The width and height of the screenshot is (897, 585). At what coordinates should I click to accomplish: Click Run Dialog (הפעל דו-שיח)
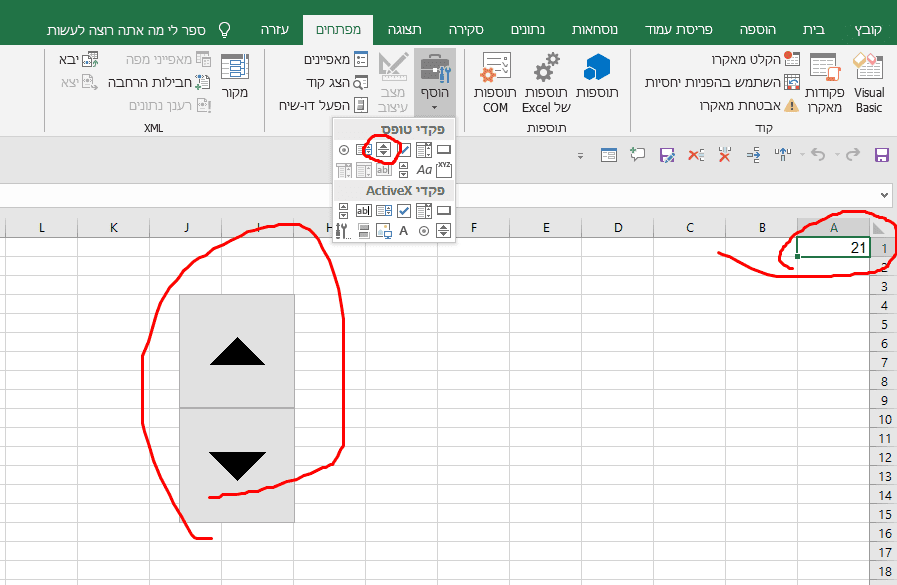pos(323,105)
